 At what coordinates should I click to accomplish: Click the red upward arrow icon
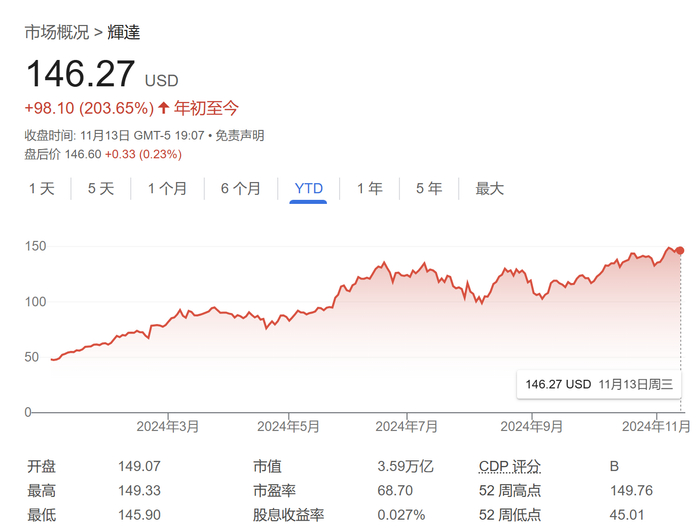(x=164, y=108)
